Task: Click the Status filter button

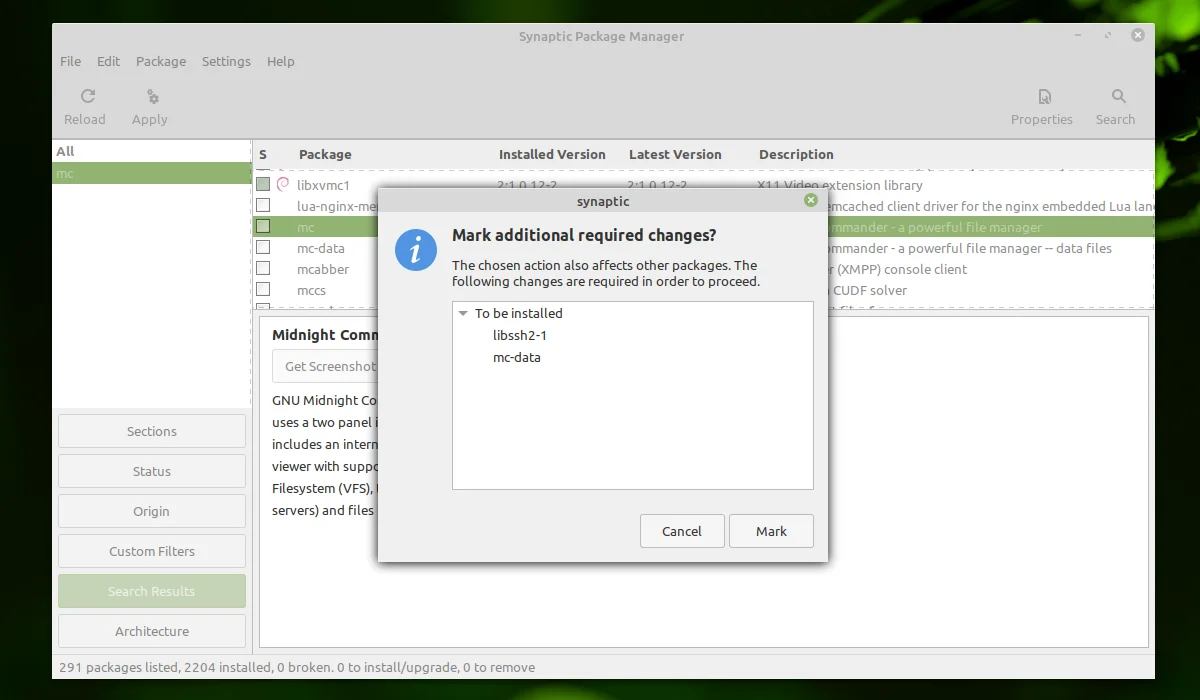Action: pos(152,471)
